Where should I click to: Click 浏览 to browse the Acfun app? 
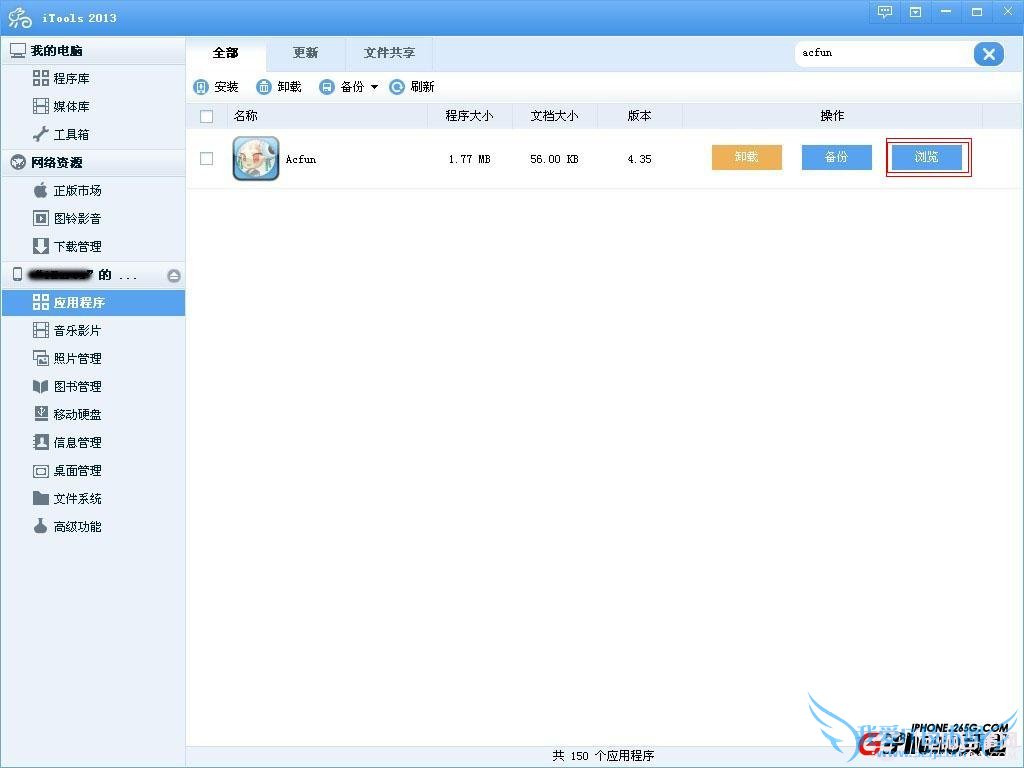(x=928, y=157)
